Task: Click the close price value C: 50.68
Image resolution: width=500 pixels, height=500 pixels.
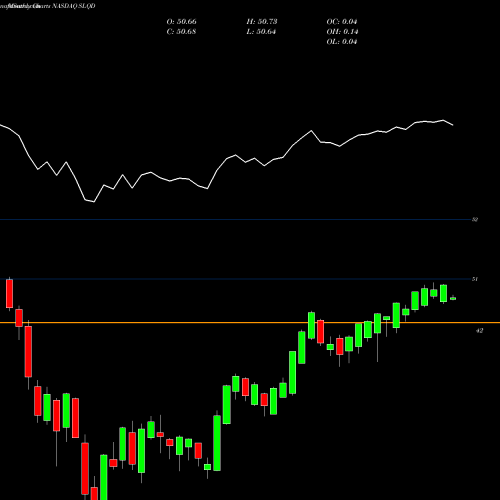Action: click(x=181, y=32)
